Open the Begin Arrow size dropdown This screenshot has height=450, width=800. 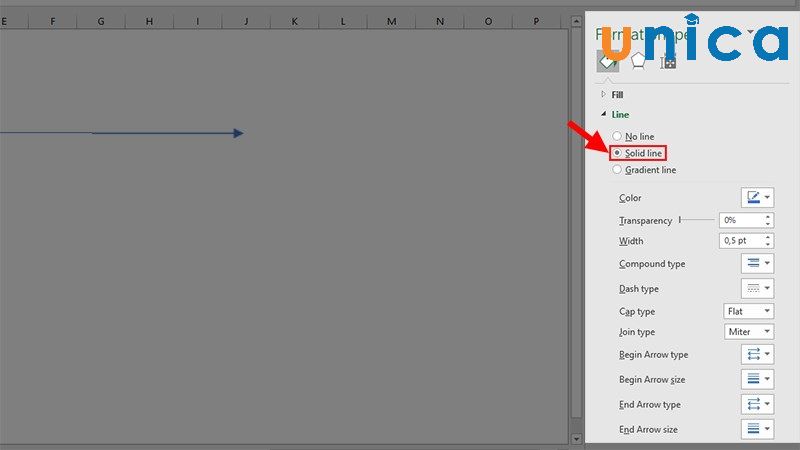[757, 379]
